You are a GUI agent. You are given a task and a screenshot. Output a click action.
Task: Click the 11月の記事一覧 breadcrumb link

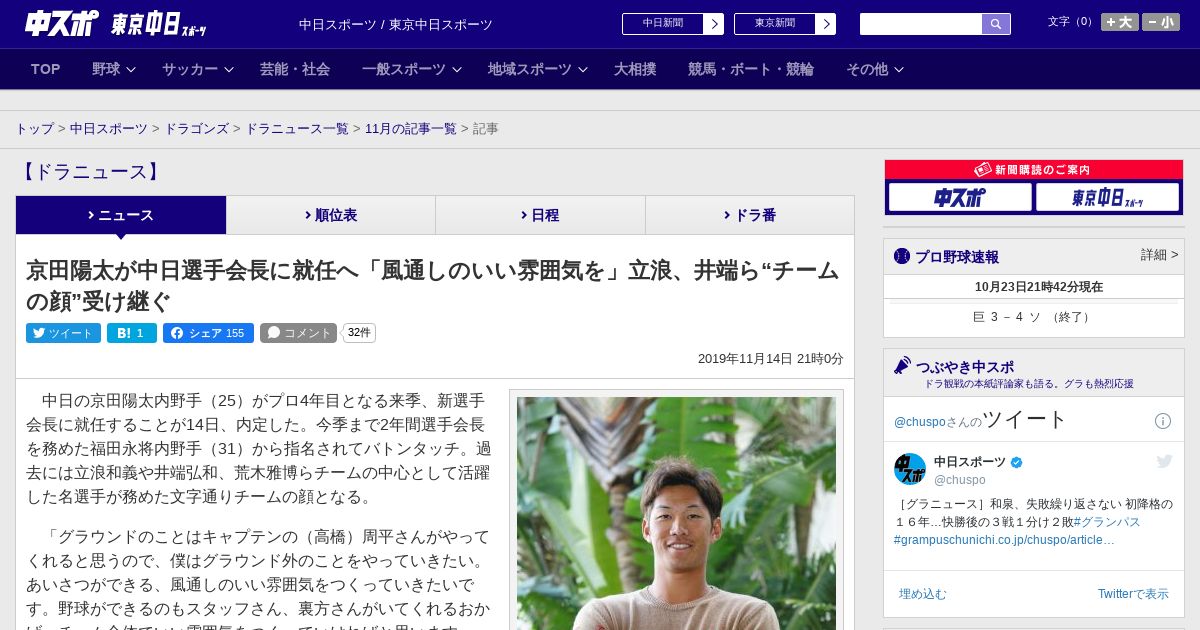(411, 129)
